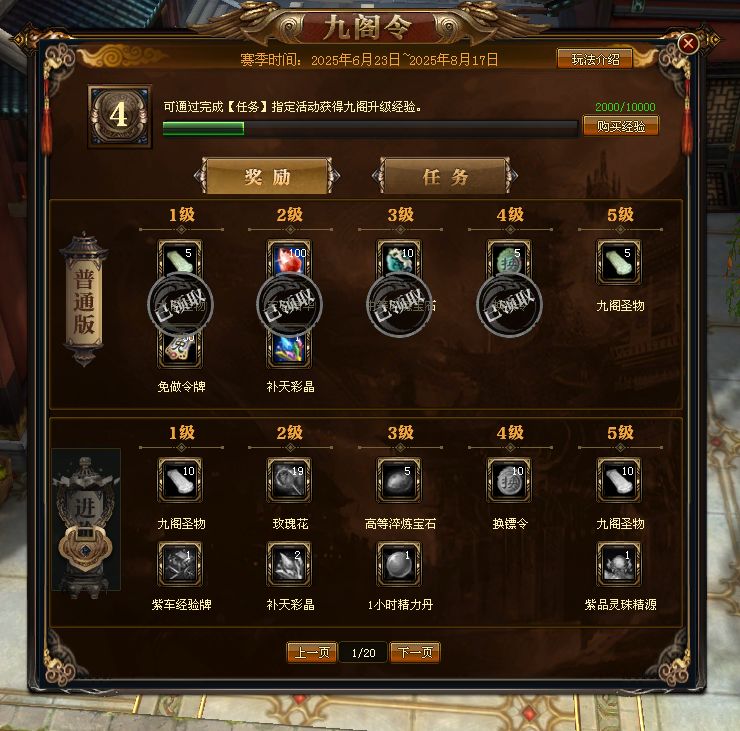
Task: Select the 玫瑰花 reward icon in advanced row
Action: [x=289, y=480]
